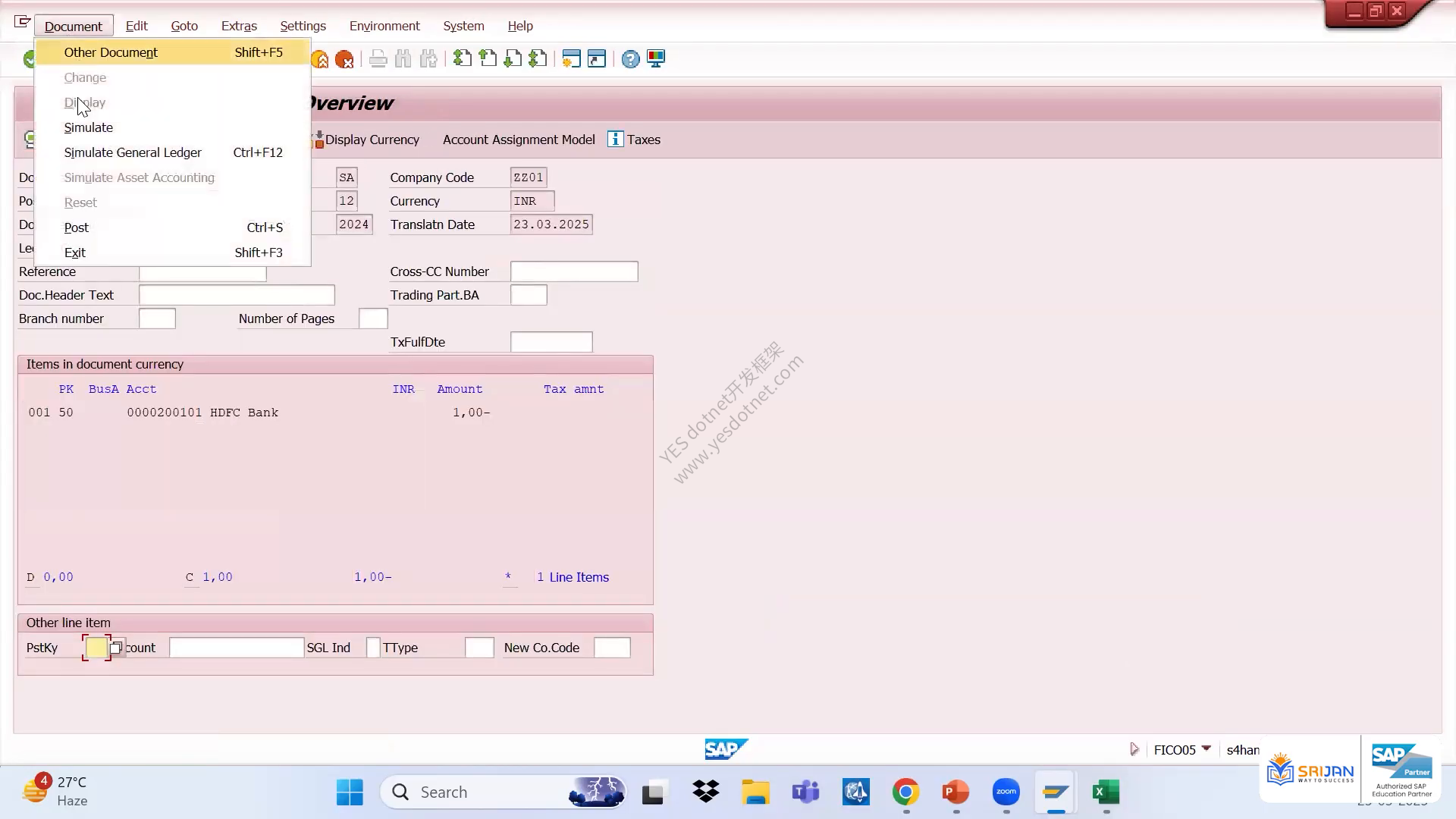Expand status bar triangle next to FICO05
Screen dimensions: 1456x819
(1134, 749)
